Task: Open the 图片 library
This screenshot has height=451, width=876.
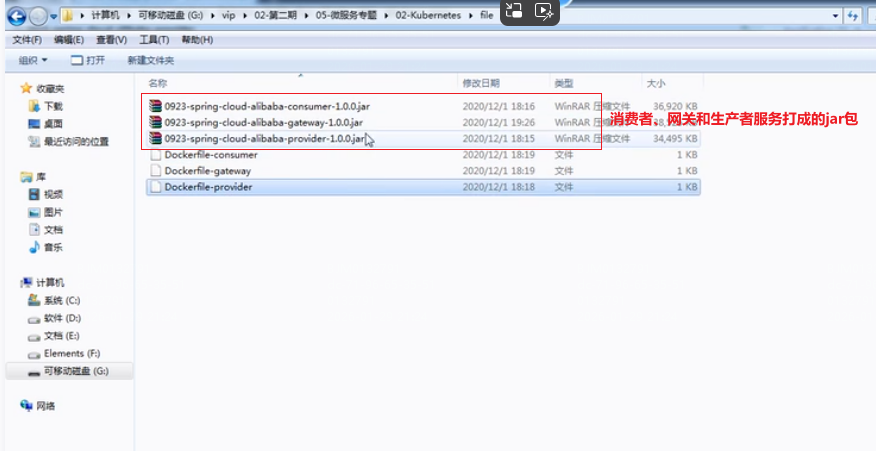Action: point(53,212)
